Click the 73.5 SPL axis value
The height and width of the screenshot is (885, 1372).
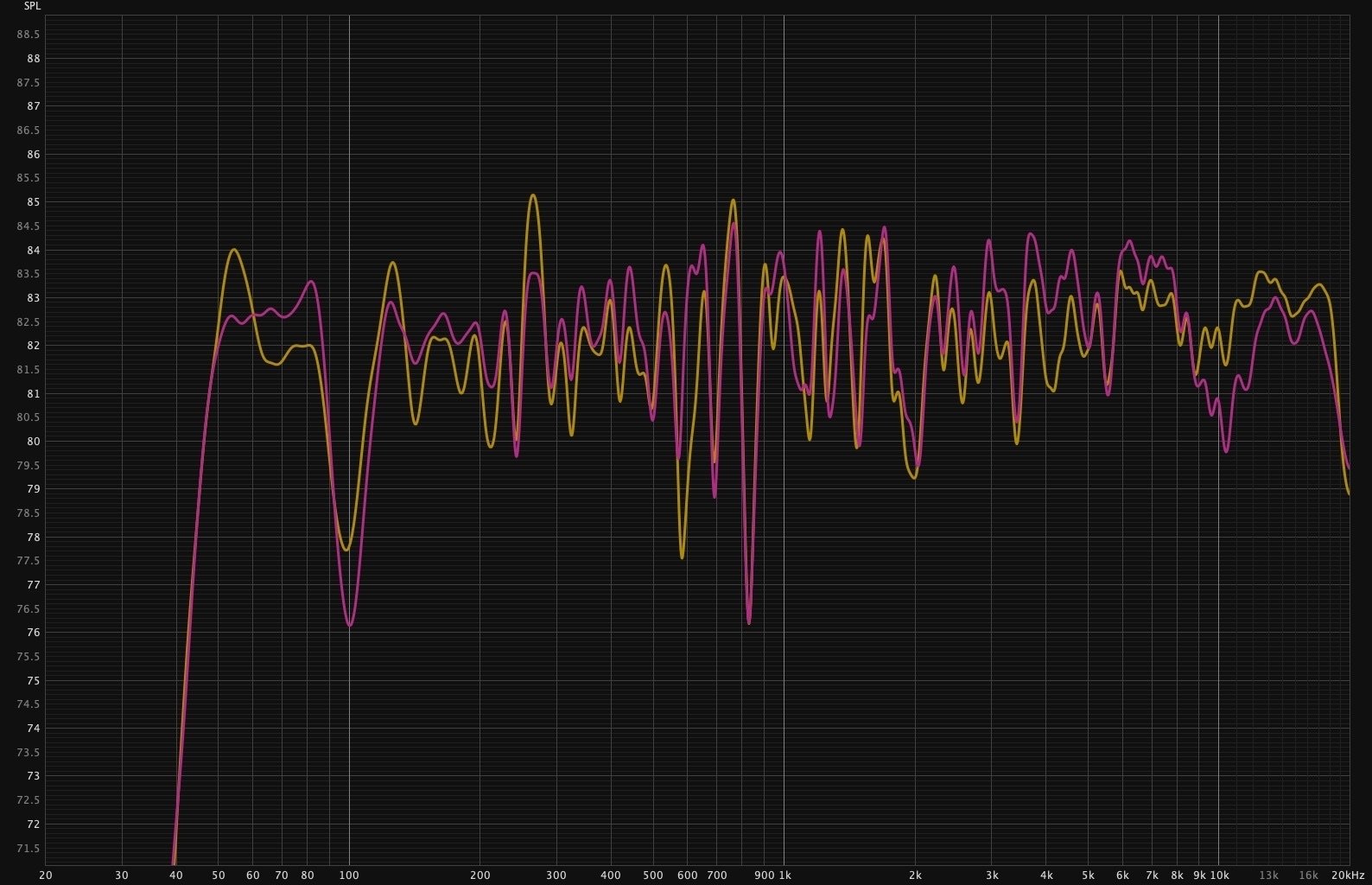point(29,753)
